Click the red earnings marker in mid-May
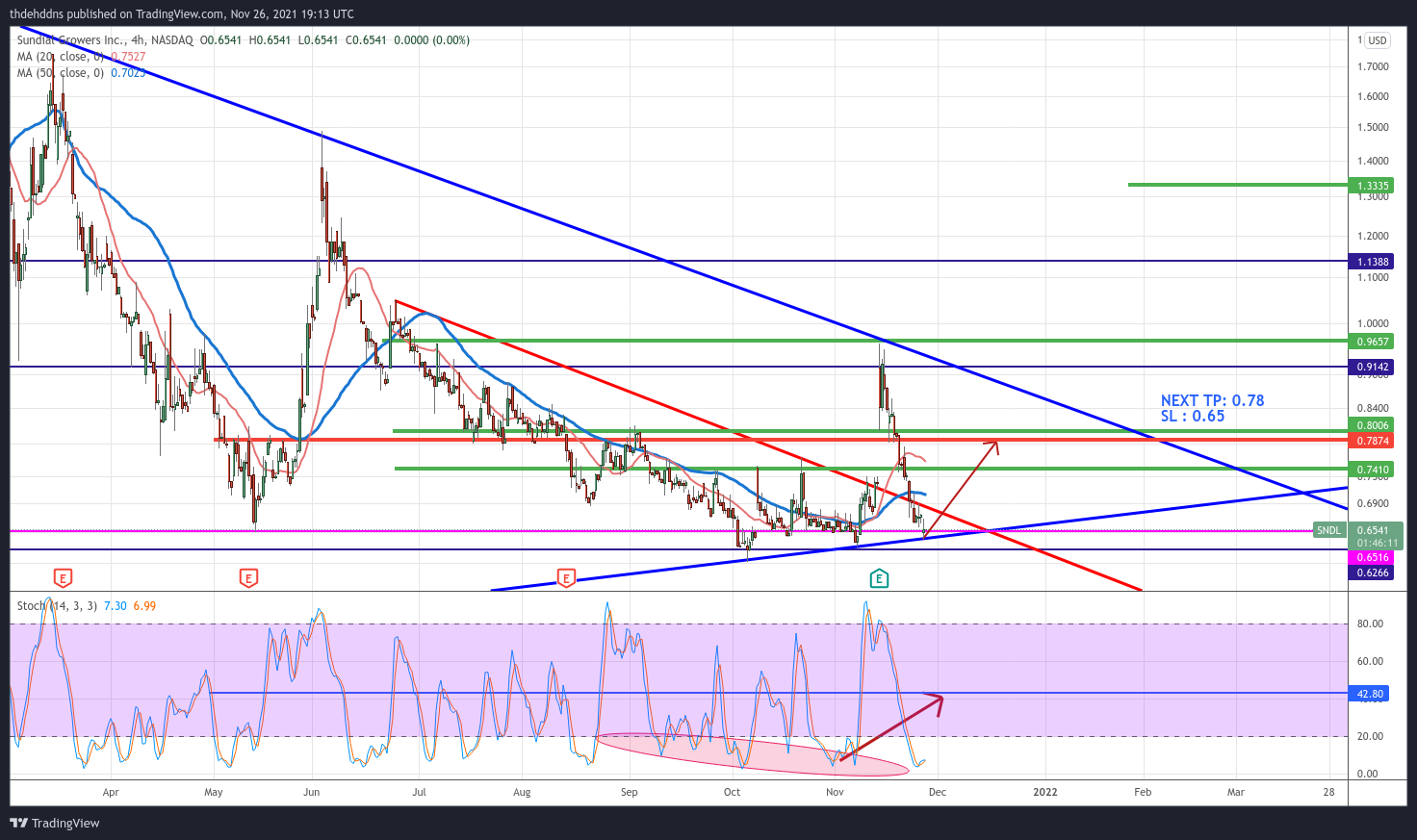This screenshot has width=1417, height=840. pyautogui.click(x=248, y=578)
